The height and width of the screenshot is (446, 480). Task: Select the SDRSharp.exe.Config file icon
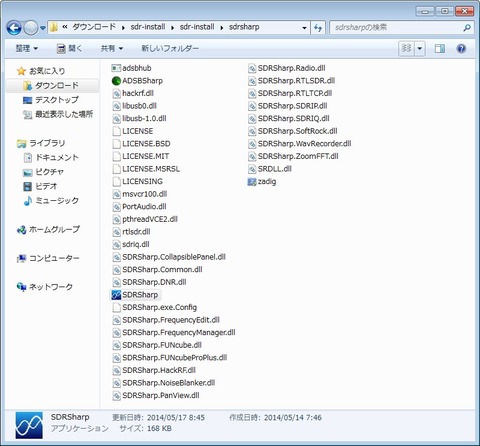pos(116,308)
